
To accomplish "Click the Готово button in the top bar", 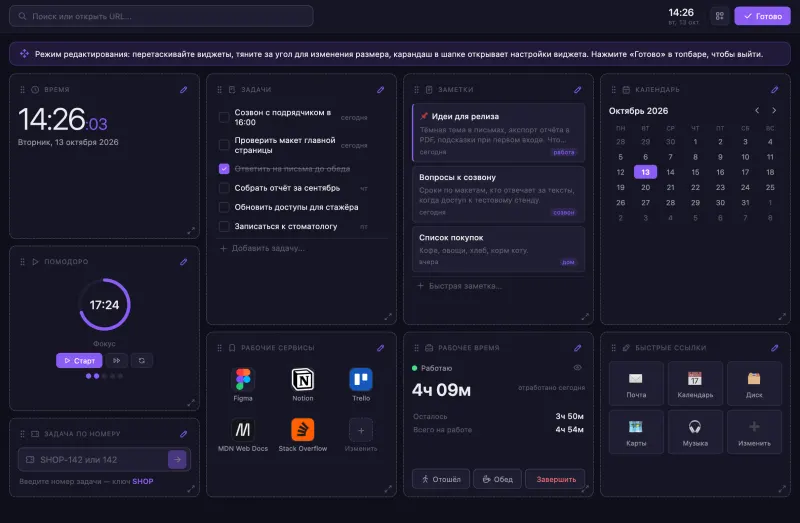I will (x=762, y=16).
